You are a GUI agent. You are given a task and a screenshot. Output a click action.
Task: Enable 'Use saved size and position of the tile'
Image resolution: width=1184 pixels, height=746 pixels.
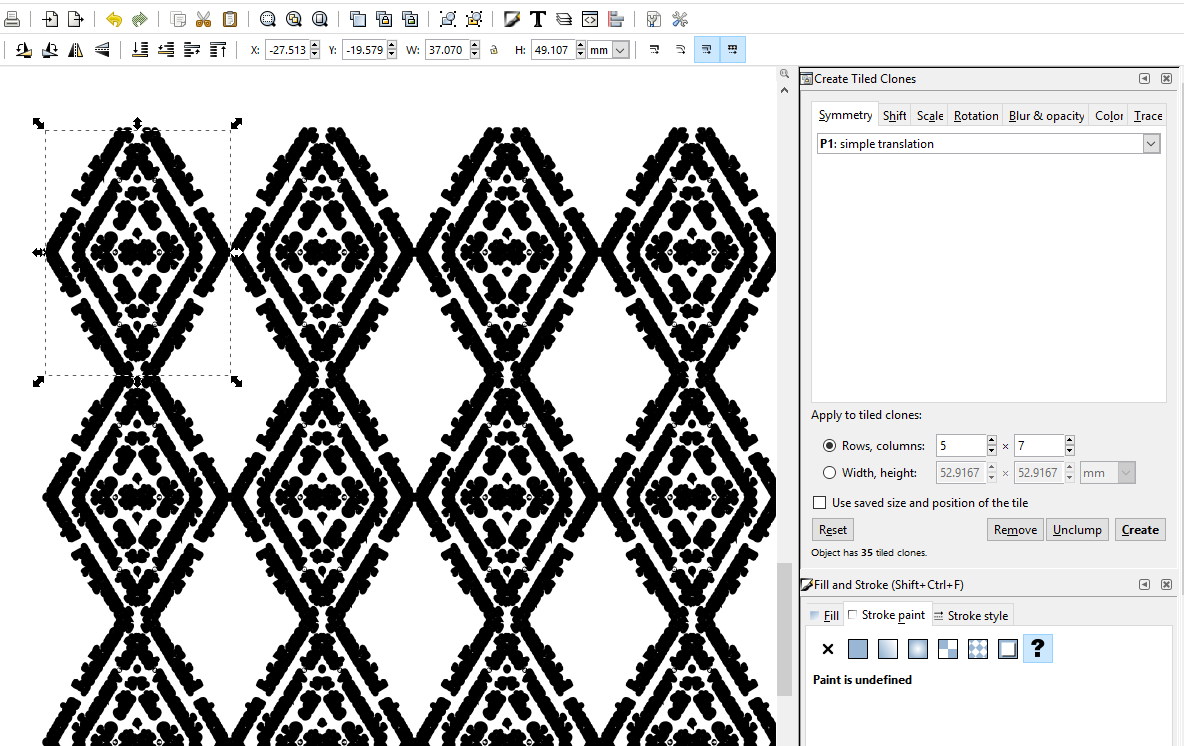[820, 502]
